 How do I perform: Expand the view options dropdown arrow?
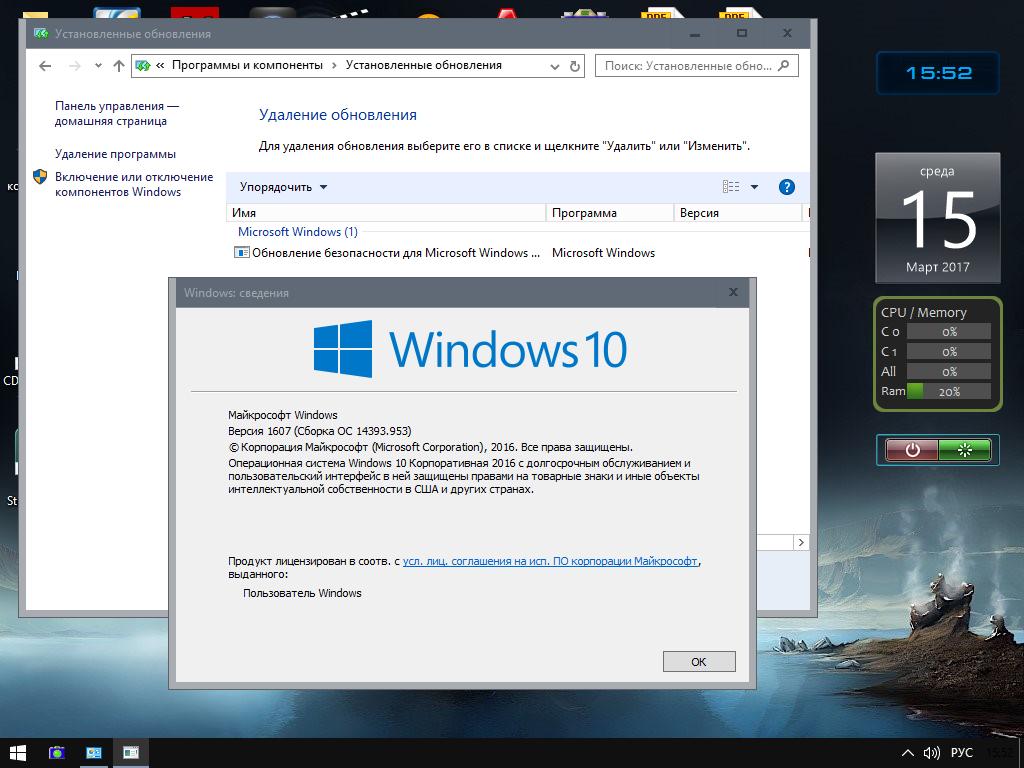coord(754,187)
